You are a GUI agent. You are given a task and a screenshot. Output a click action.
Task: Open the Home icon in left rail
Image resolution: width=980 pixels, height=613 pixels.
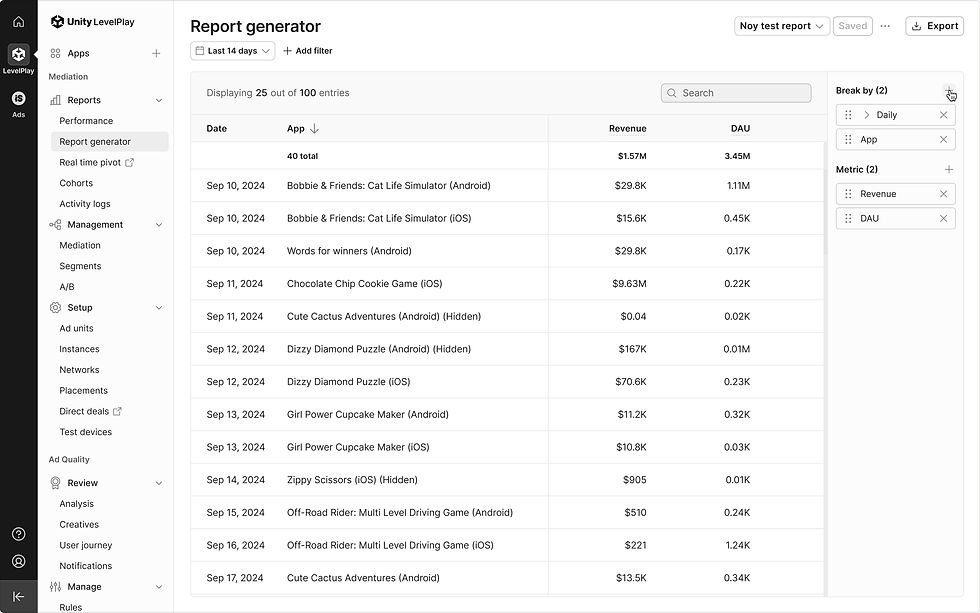[x=19, y=22]
